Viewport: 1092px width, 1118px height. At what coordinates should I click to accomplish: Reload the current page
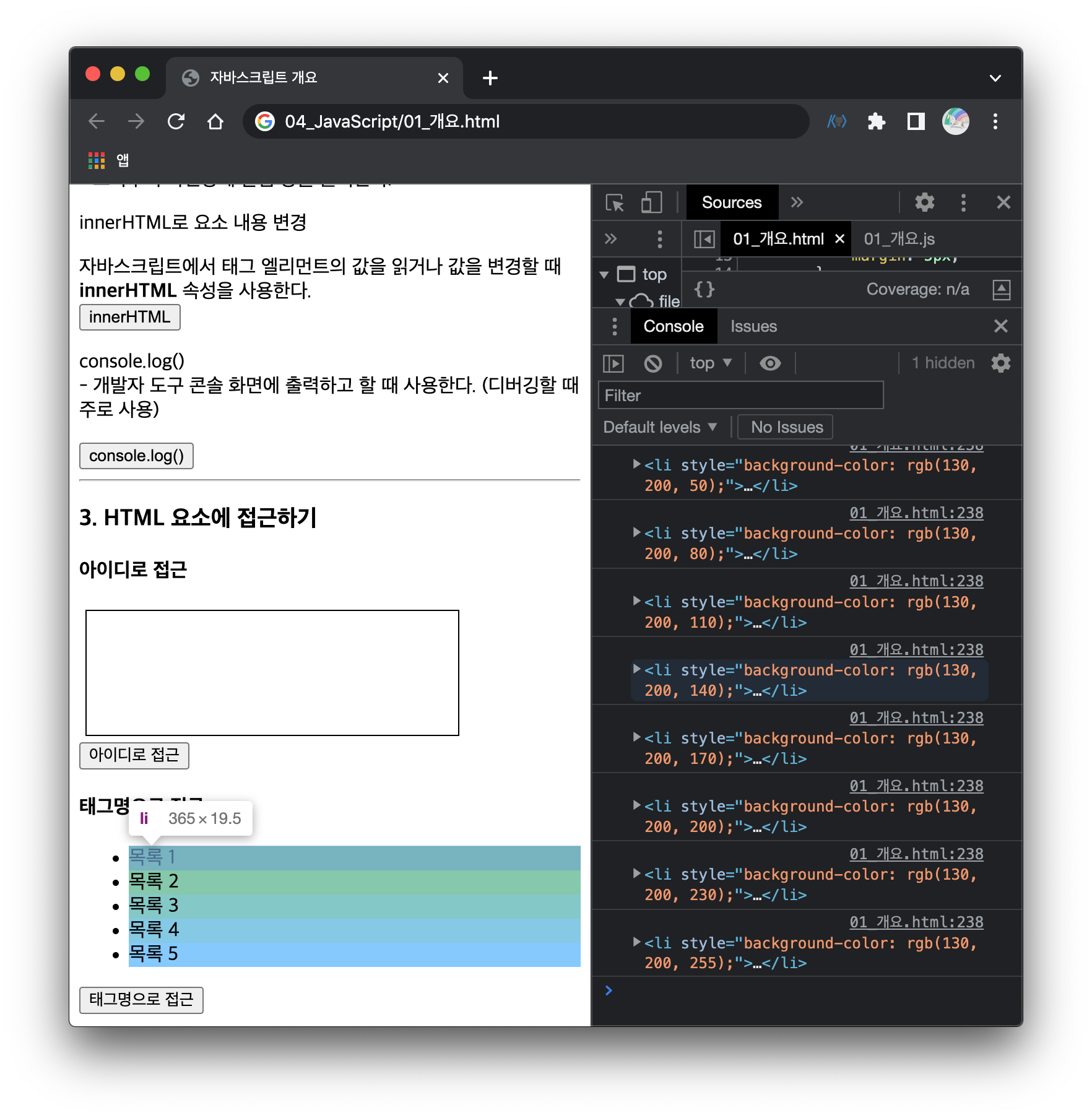click(x=176, y=121)
